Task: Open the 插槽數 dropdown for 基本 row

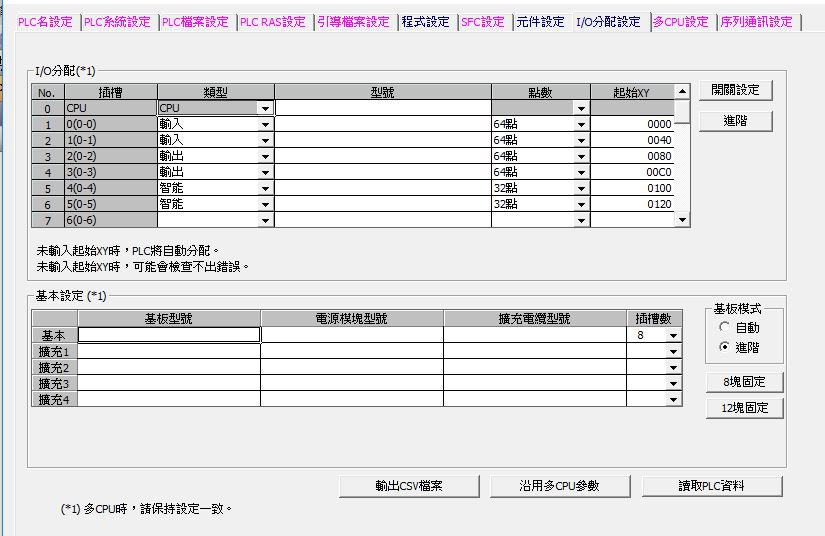Action: [x=673, y=336]
